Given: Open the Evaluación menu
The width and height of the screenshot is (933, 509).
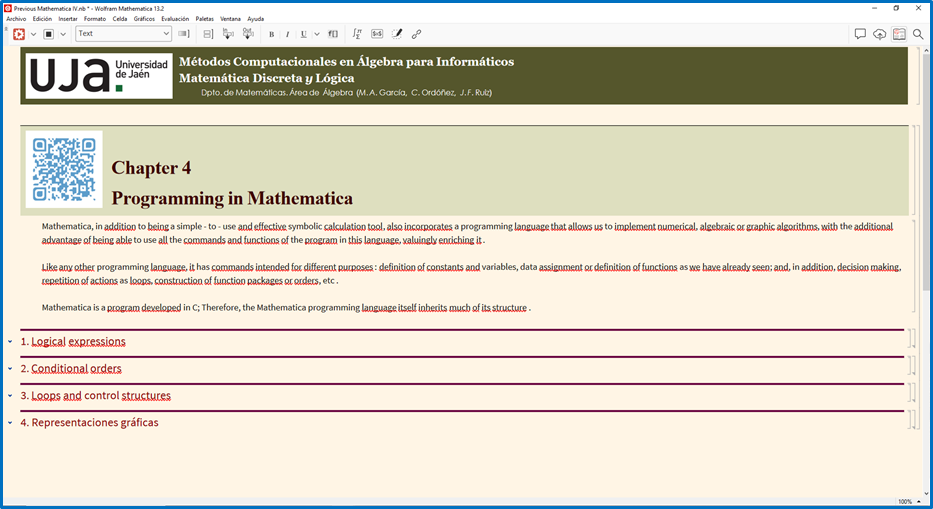Looking at the screenshot, I should pyautogui.click(x=175, y=19).
